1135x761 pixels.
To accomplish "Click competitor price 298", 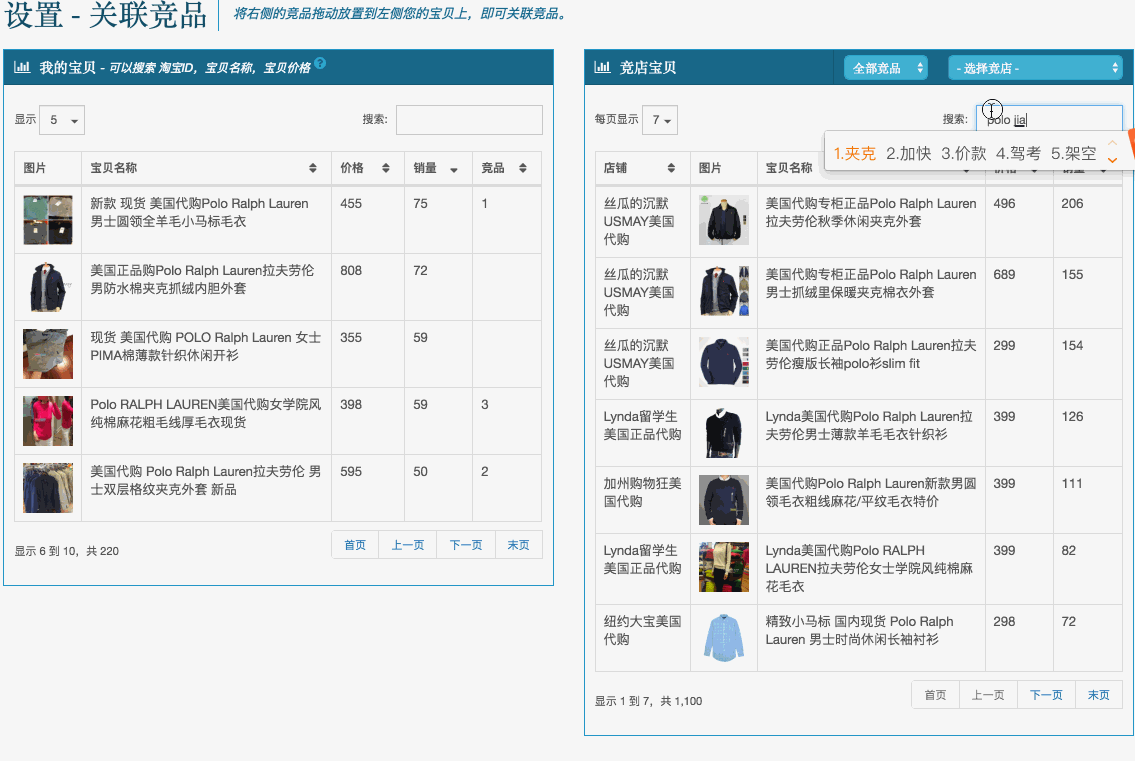I will 1004,622.
